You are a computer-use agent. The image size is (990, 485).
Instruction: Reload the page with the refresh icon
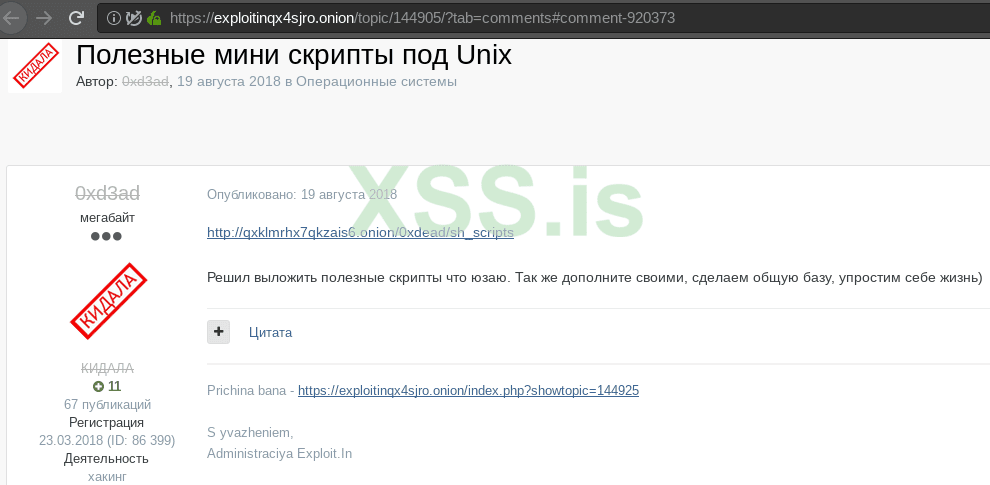76,18
